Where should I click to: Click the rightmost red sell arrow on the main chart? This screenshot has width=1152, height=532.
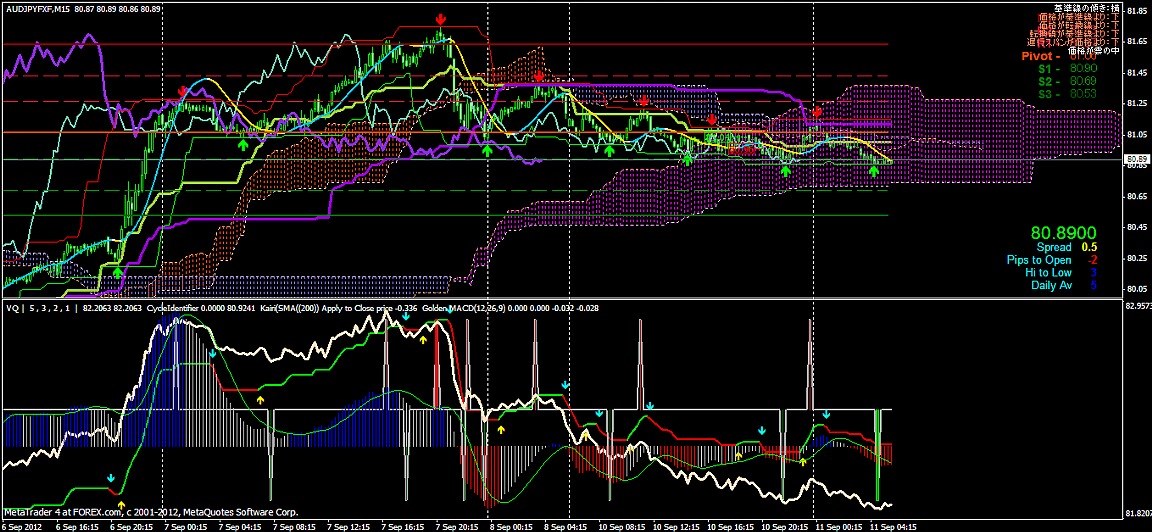(817, 112)
